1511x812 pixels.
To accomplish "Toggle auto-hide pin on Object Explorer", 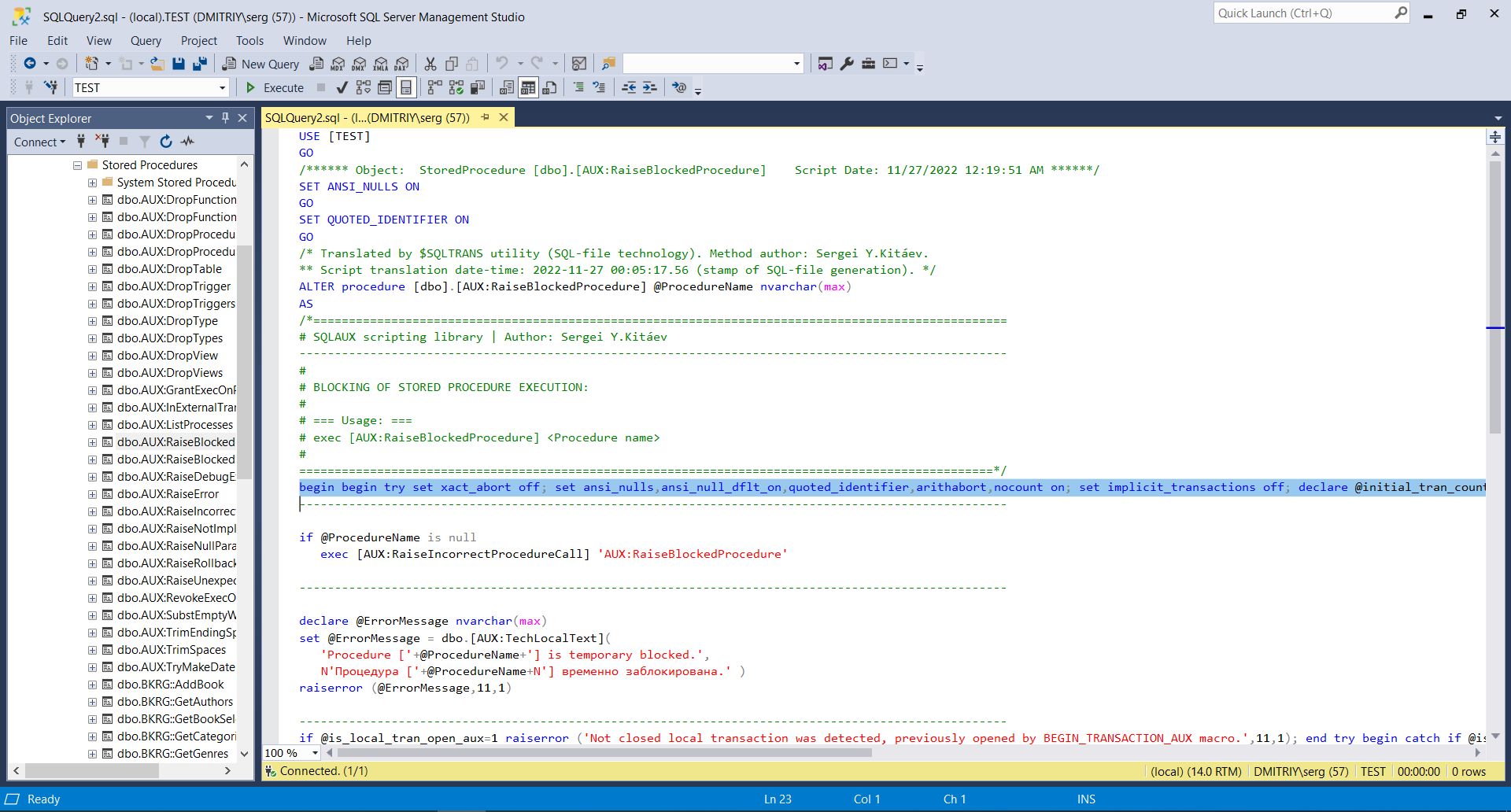I will [x=225, y=118].
